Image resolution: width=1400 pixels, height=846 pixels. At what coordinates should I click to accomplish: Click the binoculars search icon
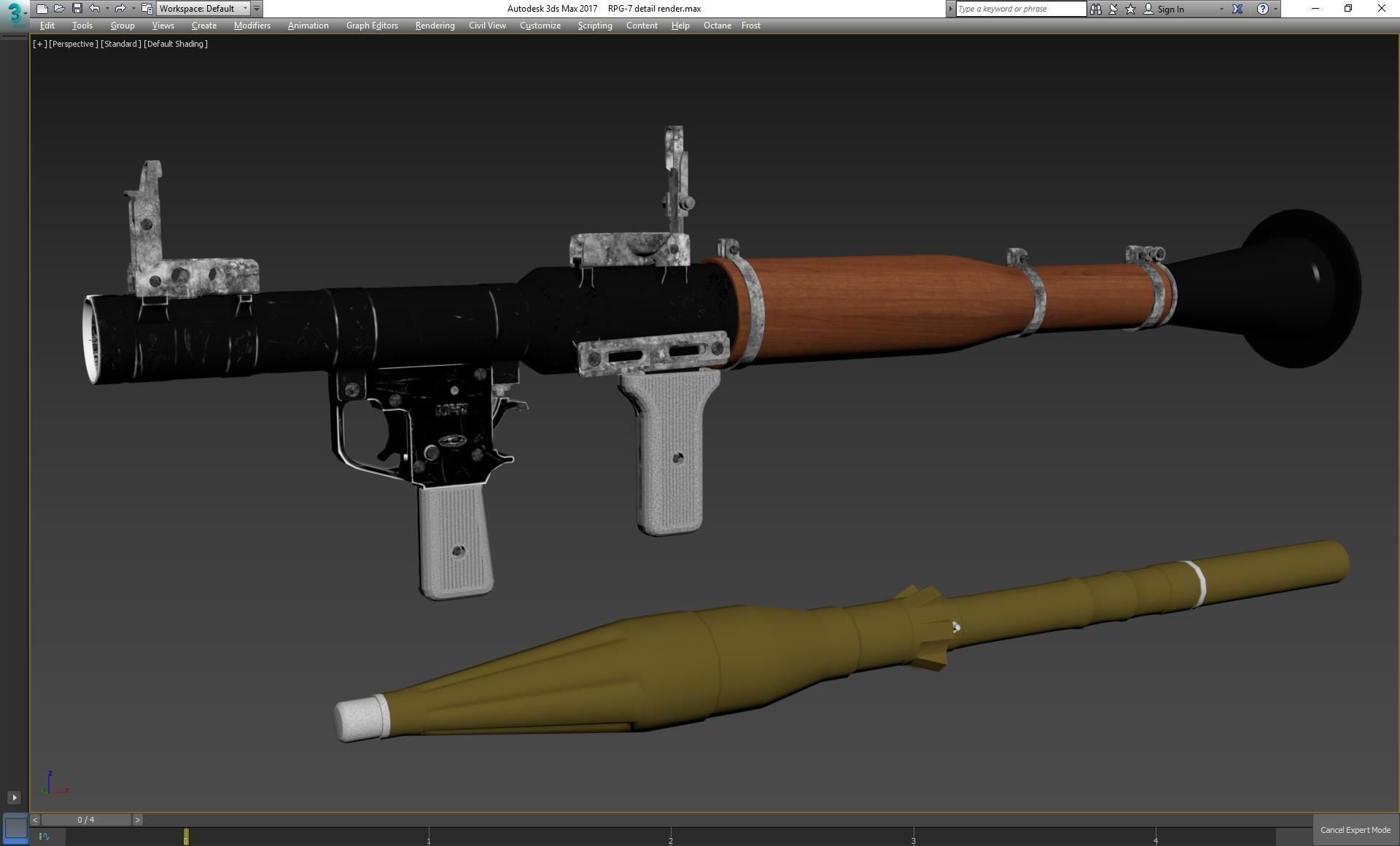click(x=1096, y=9)
